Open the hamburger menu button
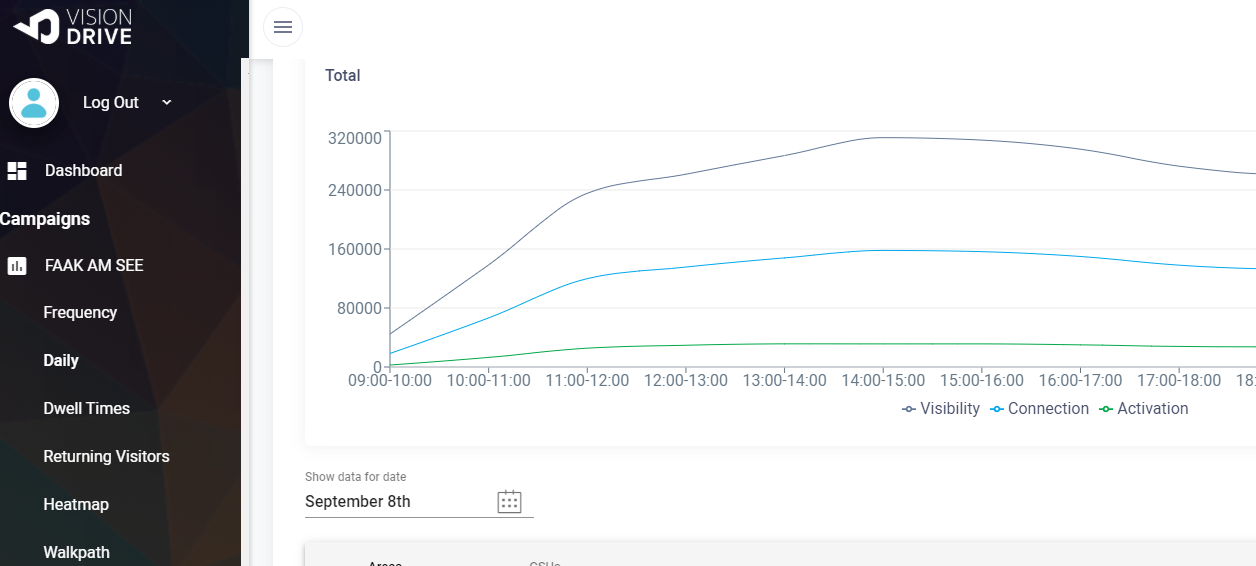 (x=283, y=27)
